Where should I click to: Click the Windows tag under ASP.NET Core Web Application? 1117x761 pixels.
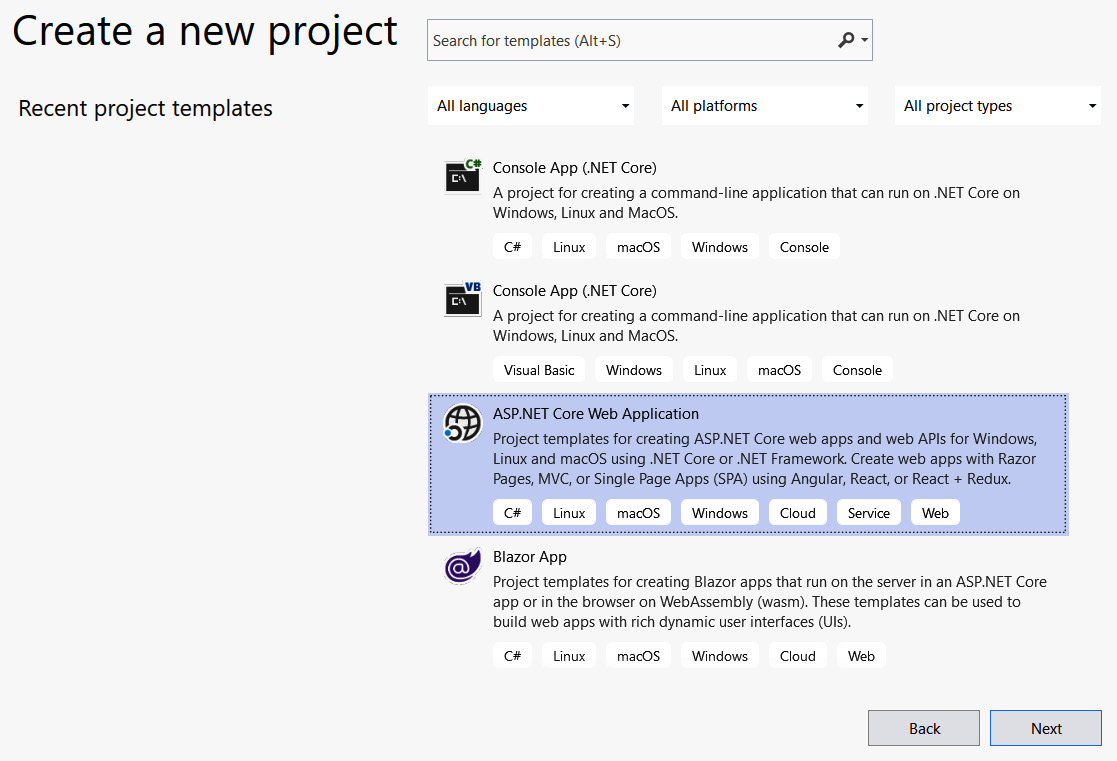719,512
